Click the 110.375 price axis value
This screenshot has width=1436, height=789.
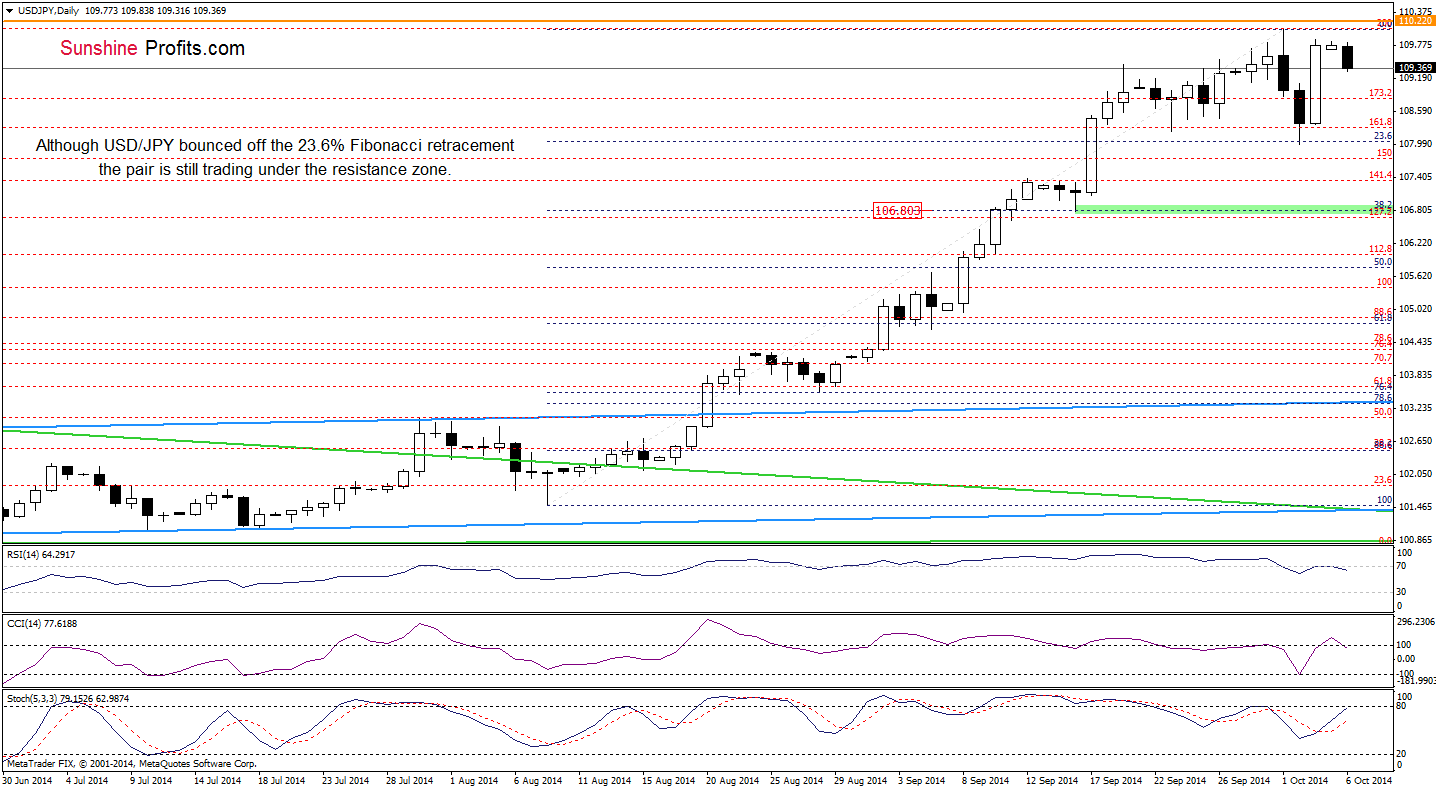(1414, 11)
